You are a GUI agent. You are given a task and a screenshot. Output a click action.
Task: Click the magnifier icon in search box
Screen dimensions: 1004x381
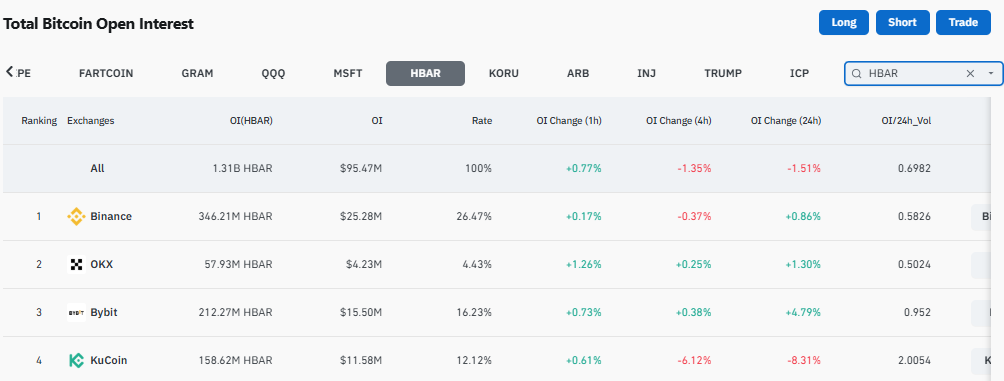(x=856, y=74)
